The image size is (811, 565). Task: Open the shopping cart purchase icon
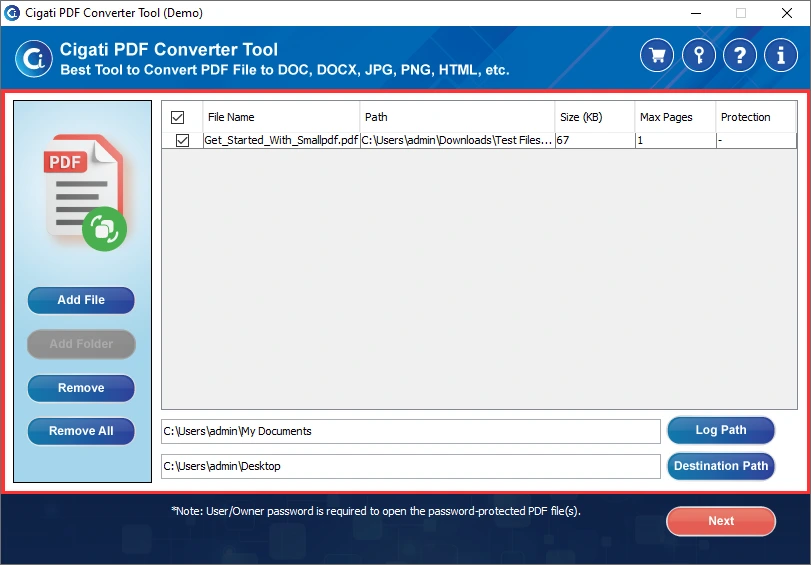pos(657,55)
